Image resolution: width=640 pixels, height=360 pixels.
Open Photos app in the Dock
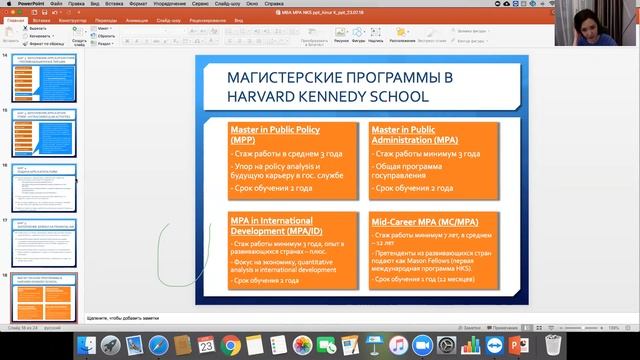[302, 345]
